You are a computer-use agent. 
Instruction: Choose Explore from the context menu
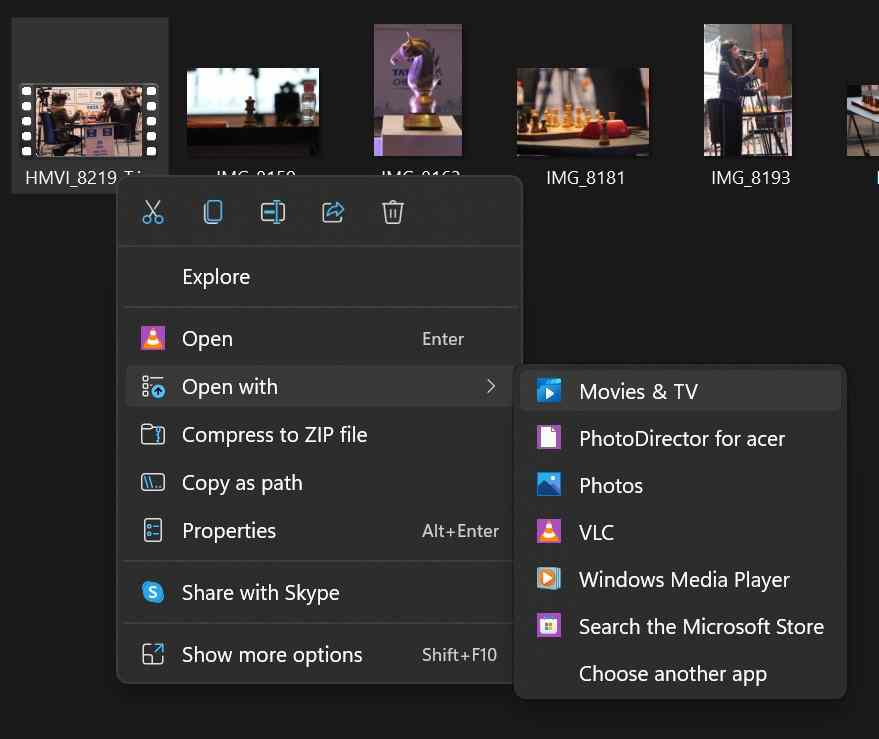(x=320, y=277)
